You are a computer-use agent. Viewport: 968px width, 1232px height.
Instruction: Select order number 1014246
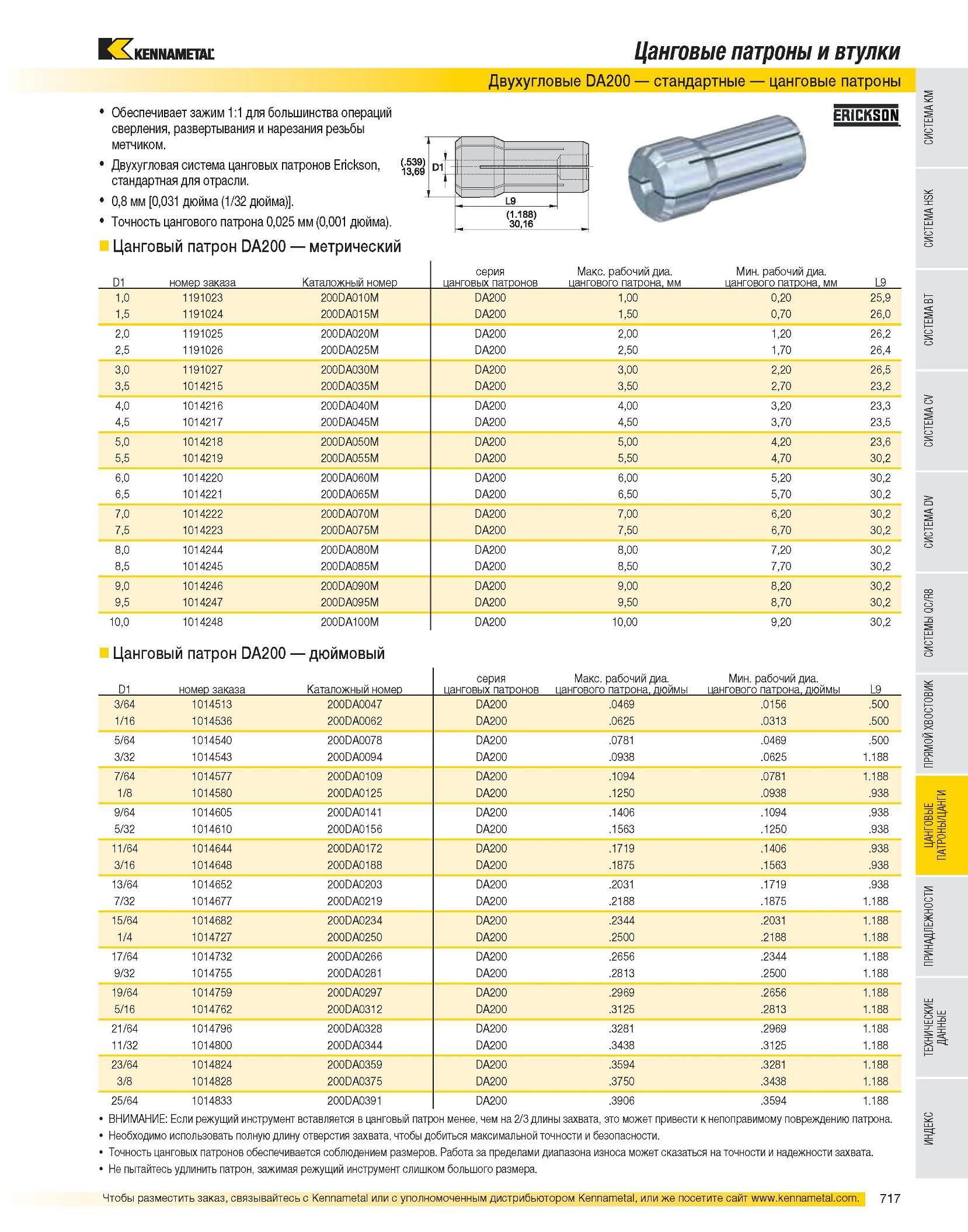203,586
